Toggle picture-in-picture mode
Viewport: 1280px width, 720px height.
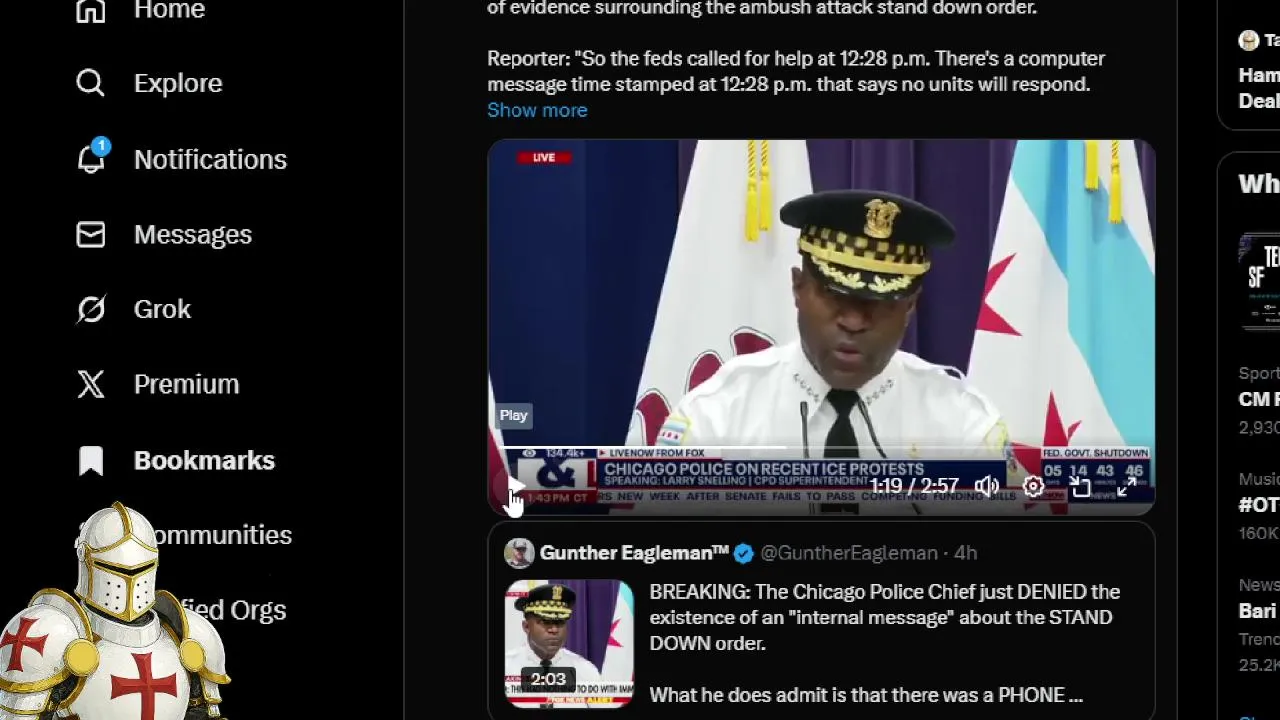(x=1080, y=486)
